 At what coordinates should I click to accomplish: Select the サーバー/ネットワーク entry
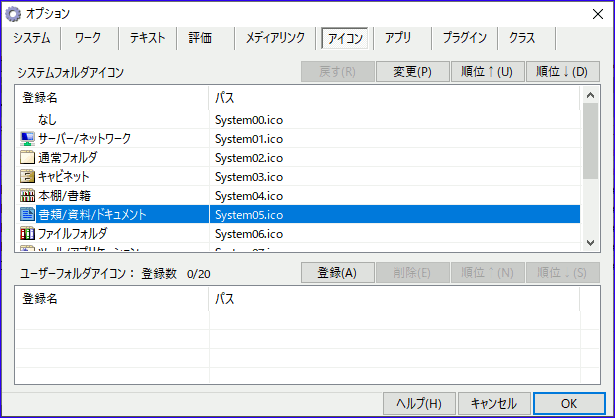point(298,139)
